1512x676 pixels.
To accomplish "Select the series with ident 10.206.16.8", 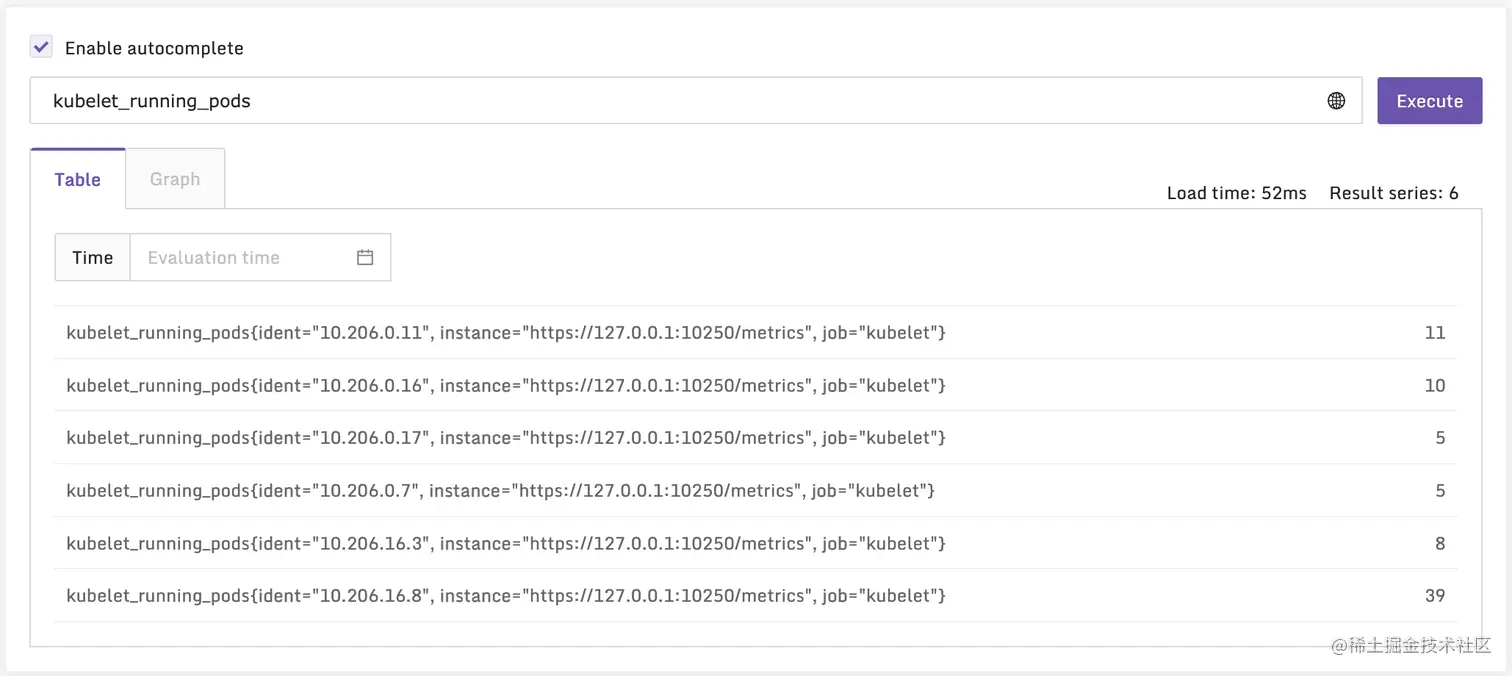I will (x=506, y=595).
